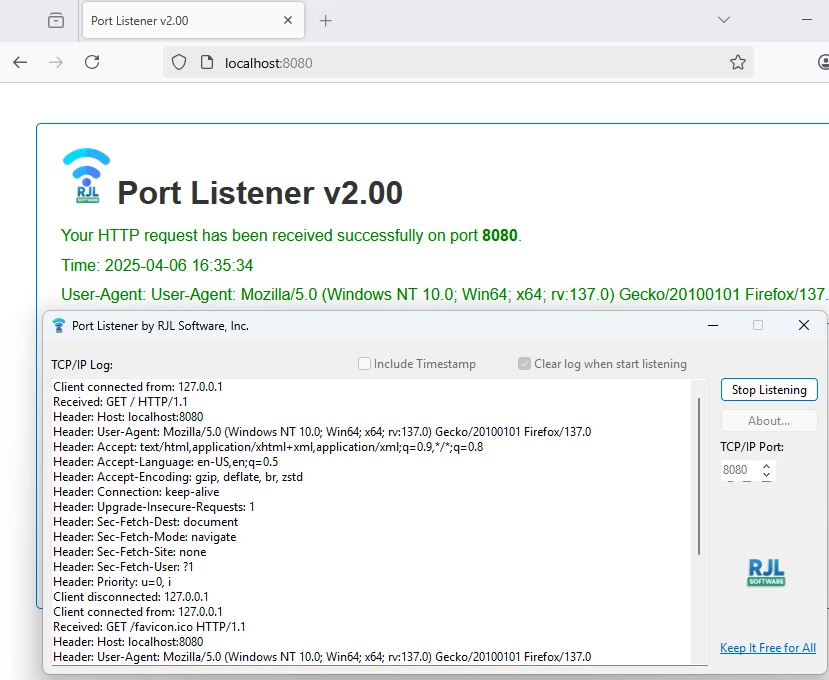829x680 pixels.
Task: Decrease TCP/IP Port with the down spinner
Action: (765, 475)
